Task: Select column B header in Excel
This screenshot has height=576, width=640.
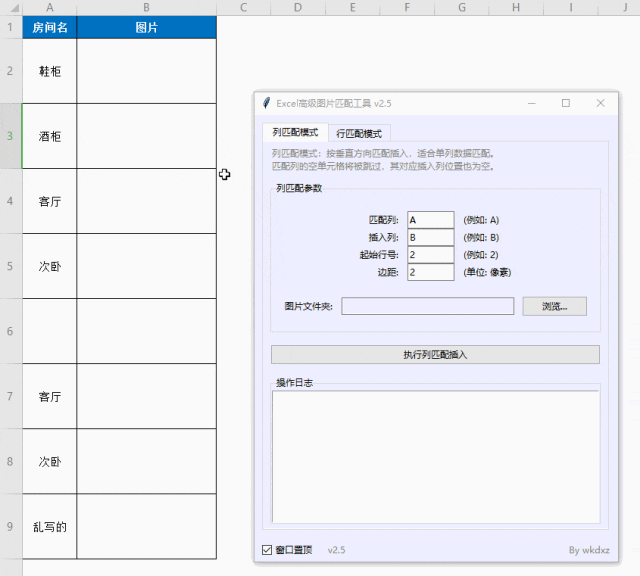Action: (147, 8)
